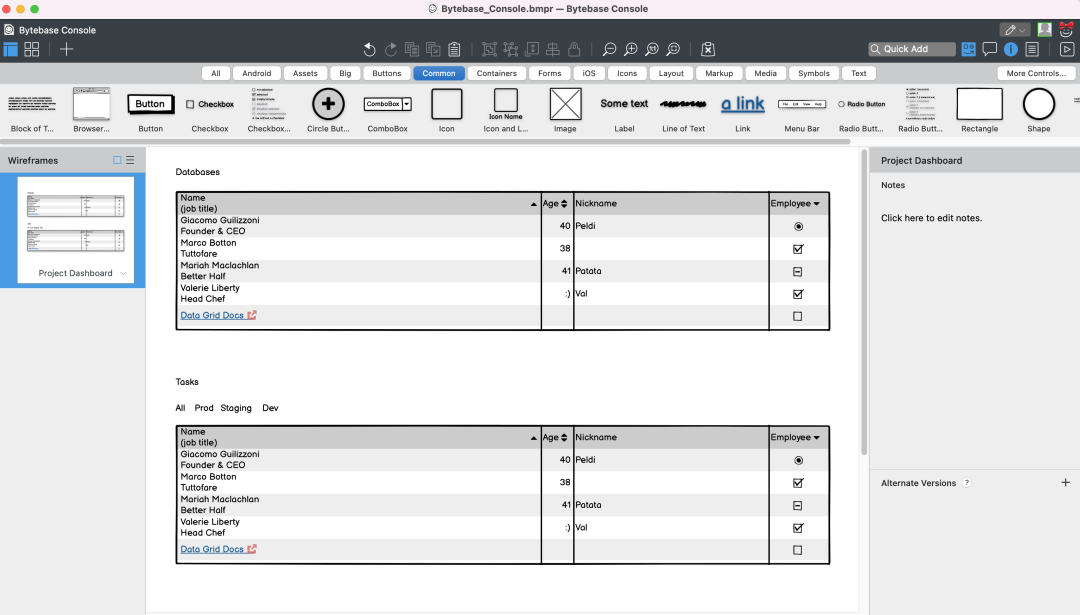Click the Quick Add search field
The image size is (1080, 615).
coord(912,49)
